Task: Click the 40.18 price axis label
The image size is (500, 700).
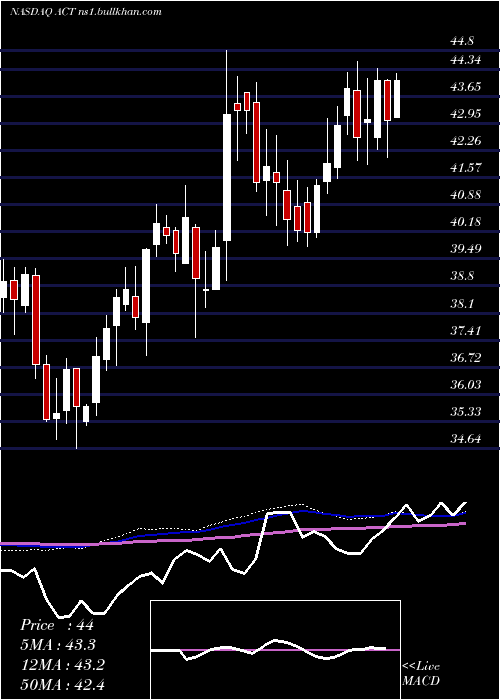Action: tap(466, 222)
